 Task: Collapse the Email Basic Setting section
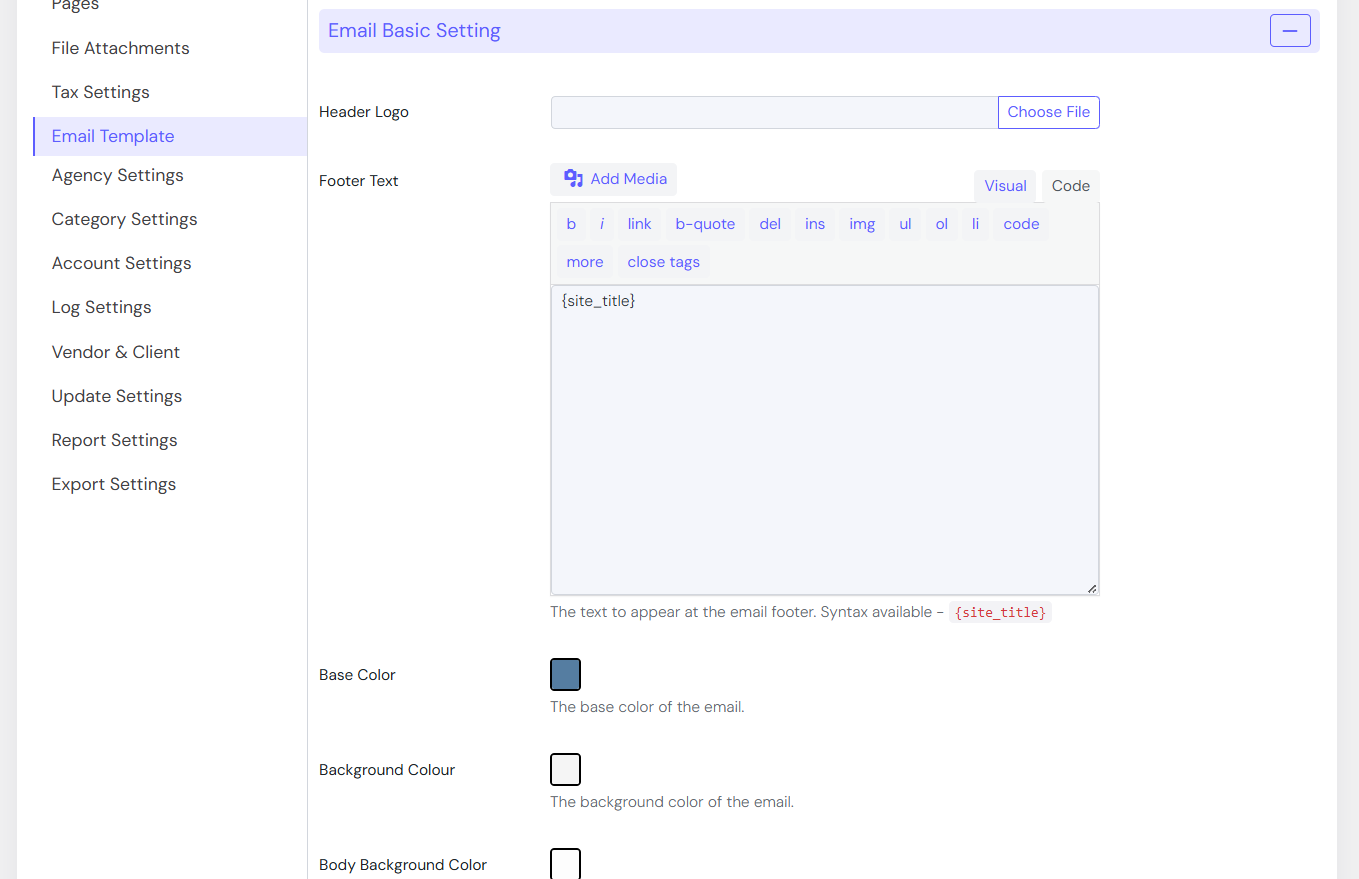(x=1289, y=31)
